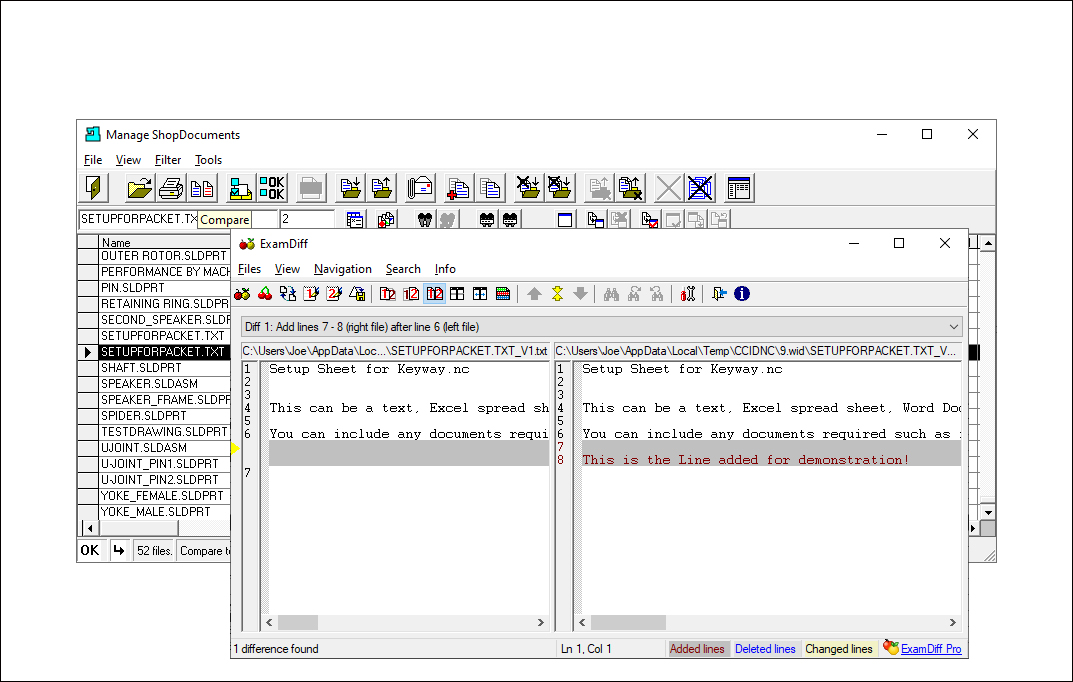The image size is (1073, 682).
Task: Click ExamDiff edit first file icon
Action: pyautogui.click(x=311, y=293)
